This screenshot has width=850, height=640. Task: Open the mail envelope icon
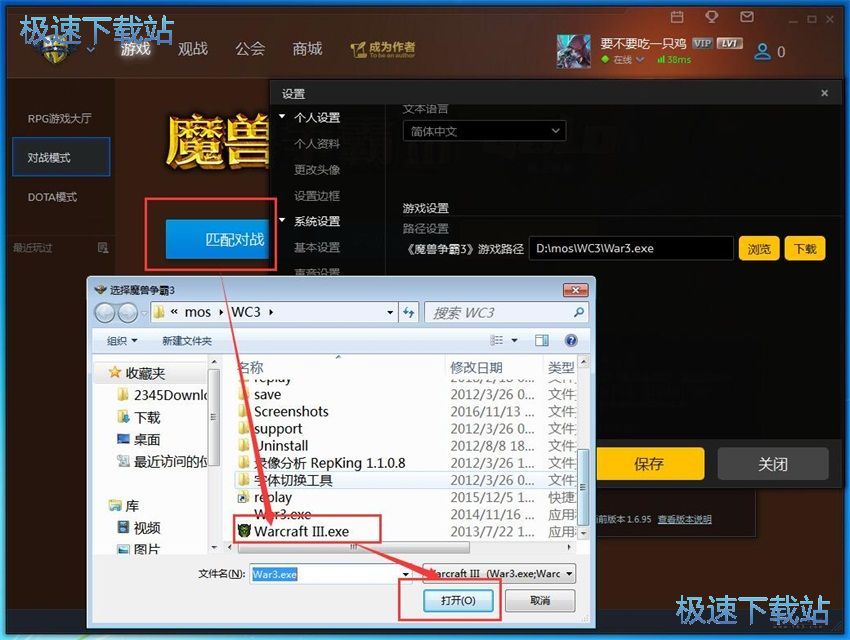(747, 17)
